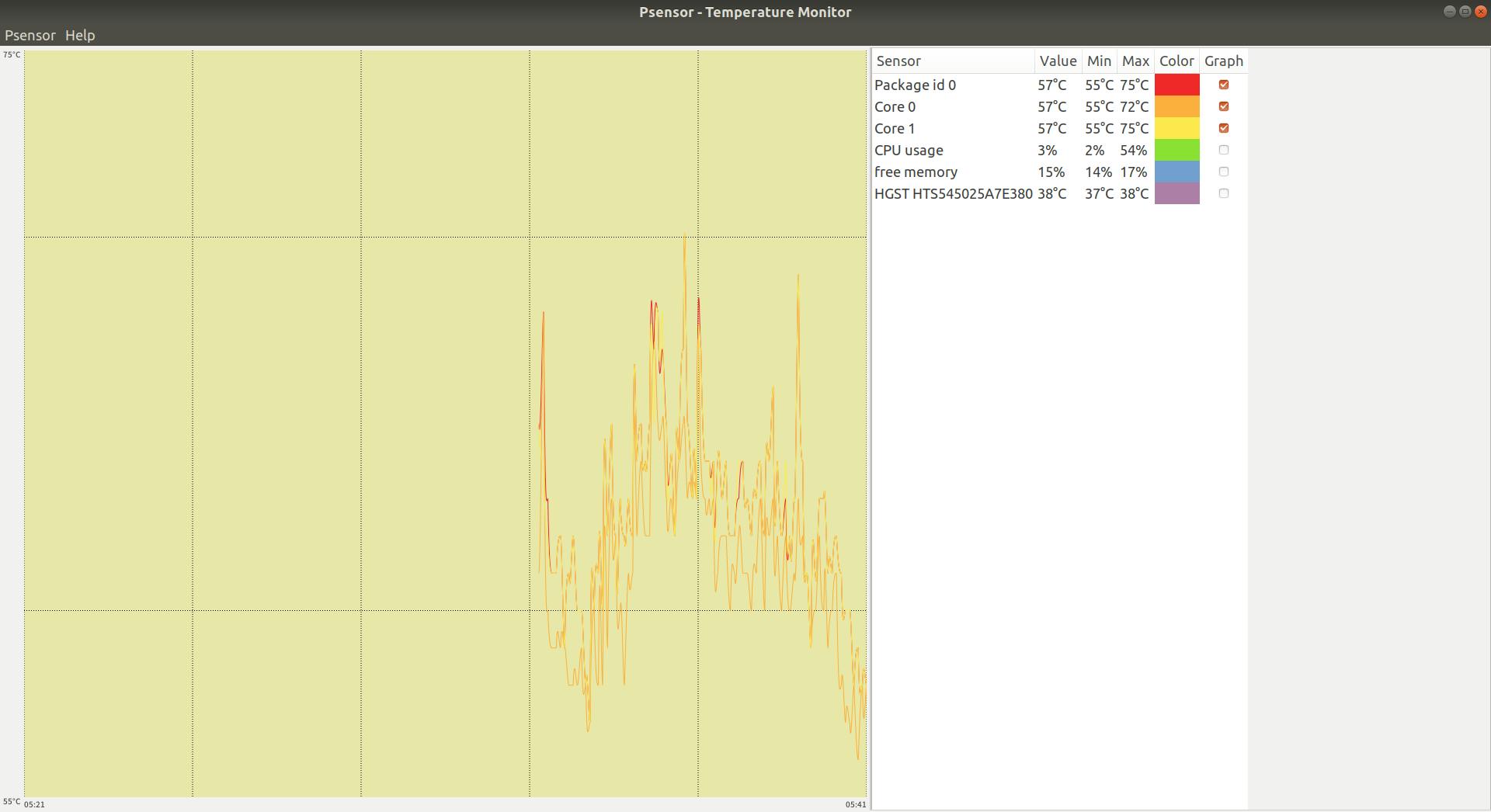Click the purple swatch for HGST disk

coord(1177,193)
